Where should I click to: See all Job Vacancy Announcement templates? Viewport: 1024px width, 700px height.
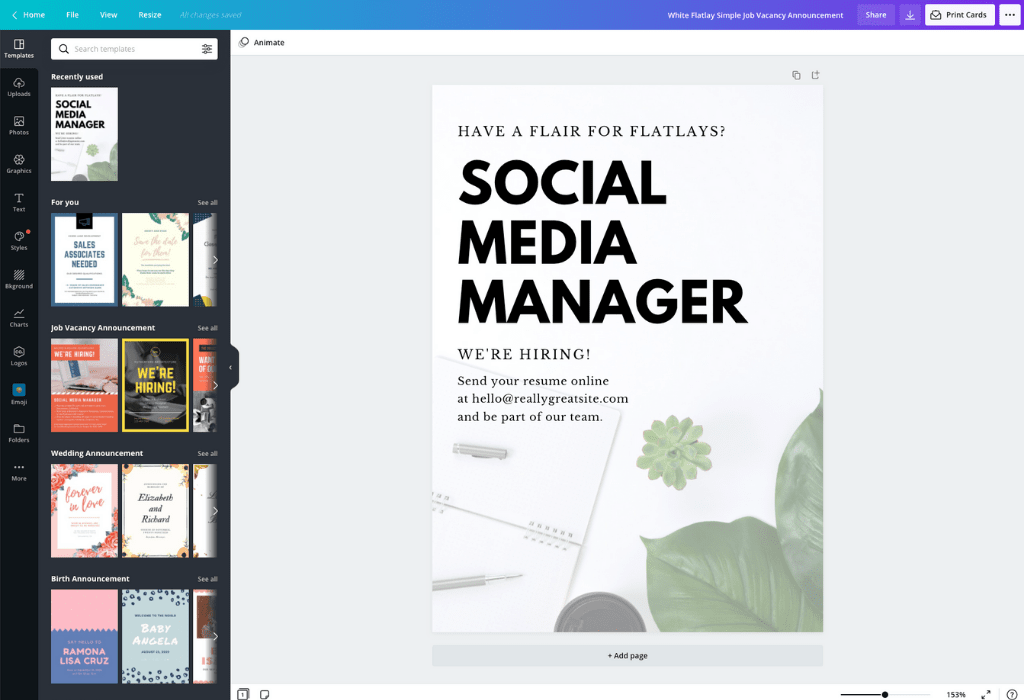click(x=207, y=327)
